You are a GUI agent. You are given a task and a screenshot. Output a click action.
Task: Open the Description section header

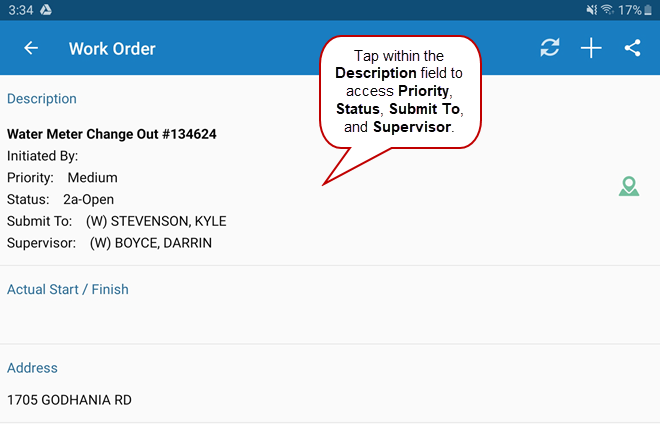pos(42,99)
